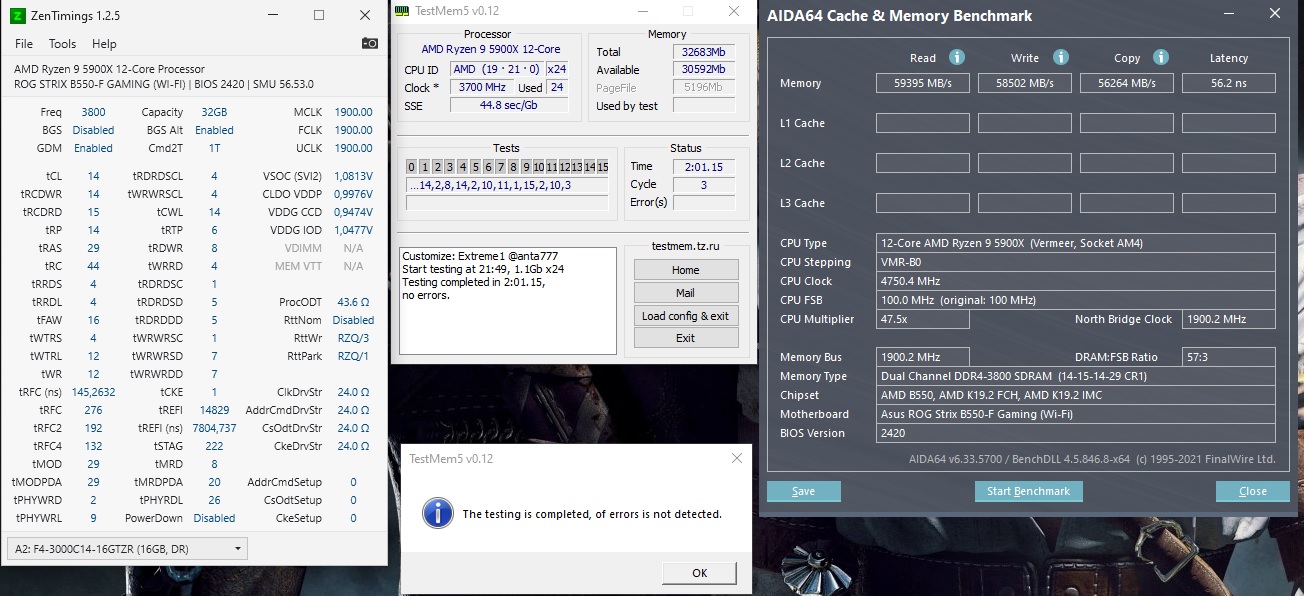Click the ProcODT value 43.6 Ω
The image size is (1304, 596).
(353, 302)
